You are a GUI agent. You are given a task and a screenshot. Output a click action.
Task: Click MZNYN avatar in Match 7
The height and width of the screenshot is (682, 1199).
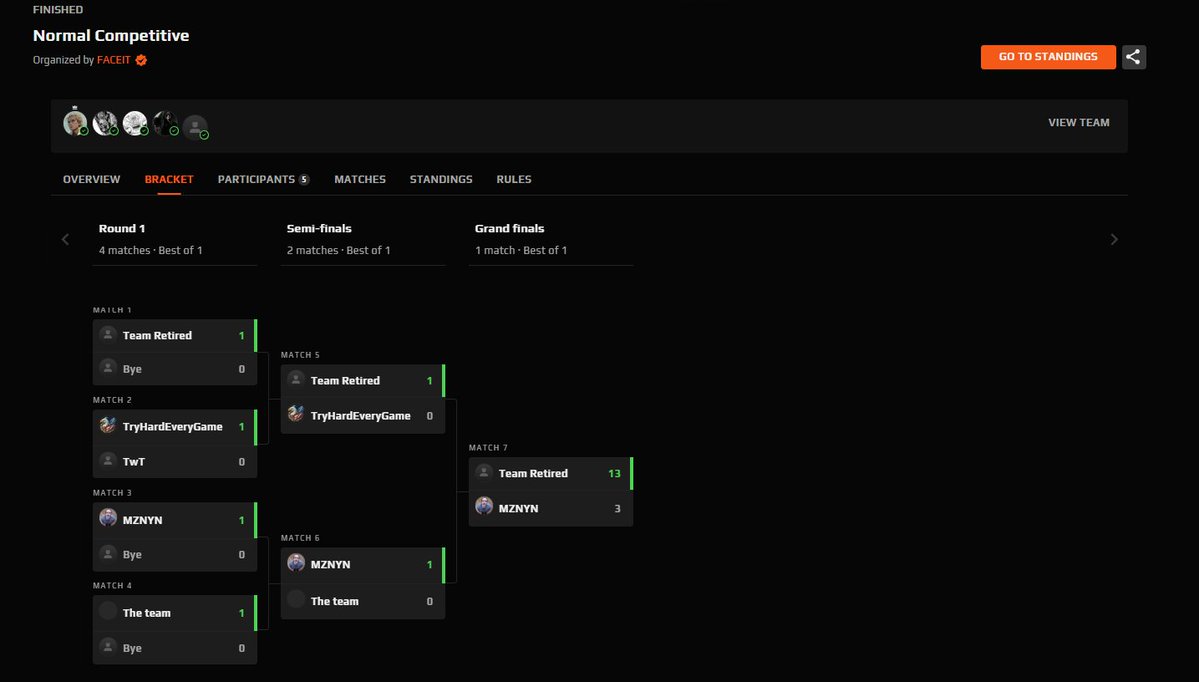pos(484,506)
